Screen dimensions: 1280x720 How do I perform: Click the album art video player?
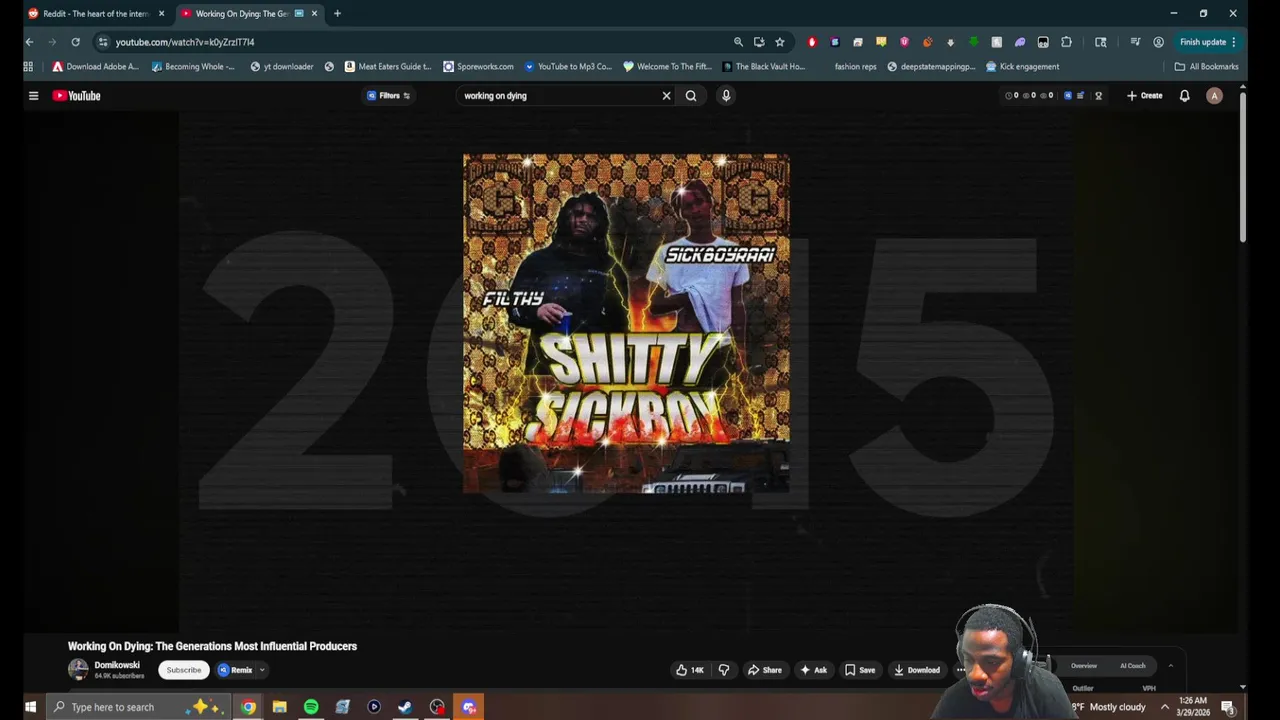(626, 323)
